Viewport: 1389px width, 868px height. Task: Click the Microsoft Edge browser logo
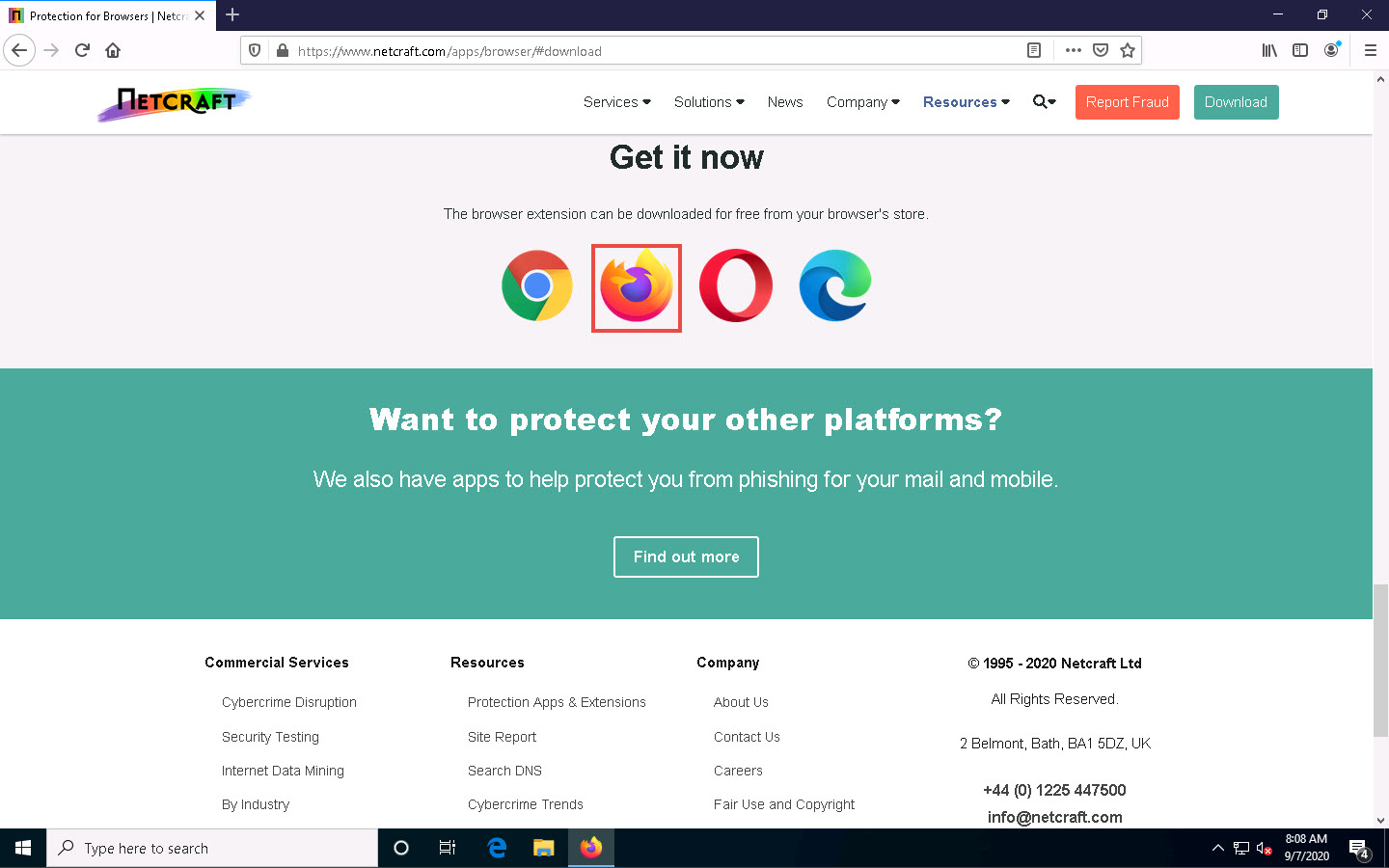point(835,285)
